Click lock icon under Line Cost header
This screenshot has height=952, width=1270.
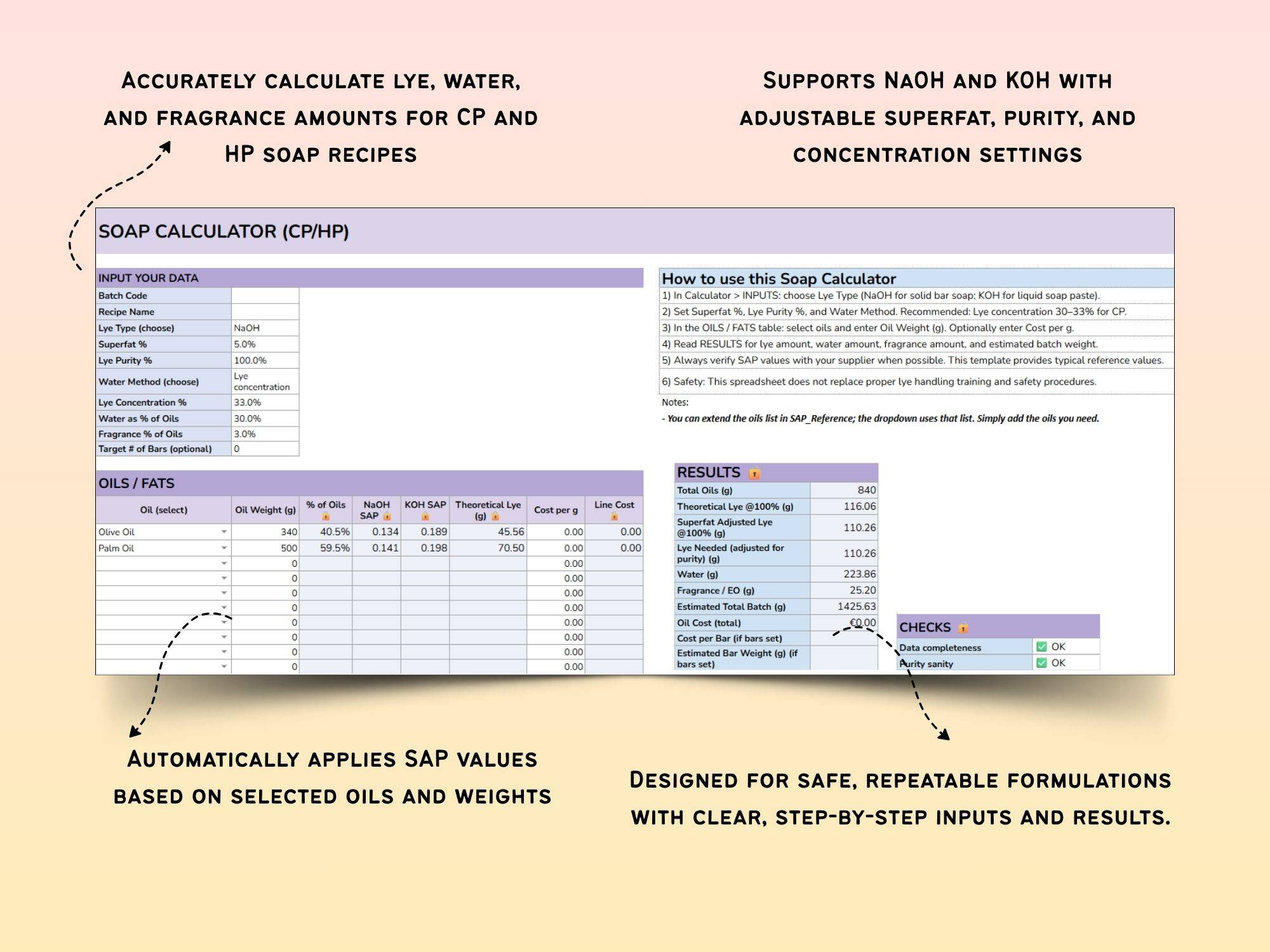614,516
